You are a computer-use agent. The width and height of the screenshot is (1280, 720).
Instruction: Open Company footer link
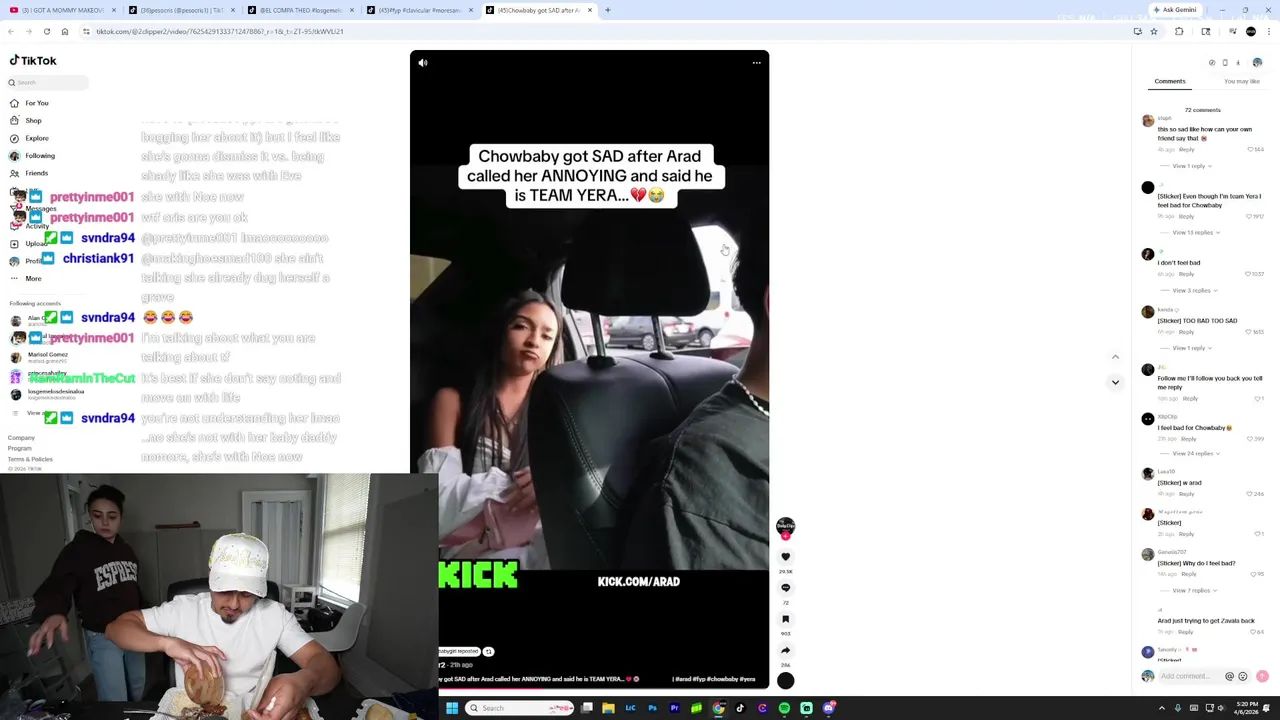21,438
